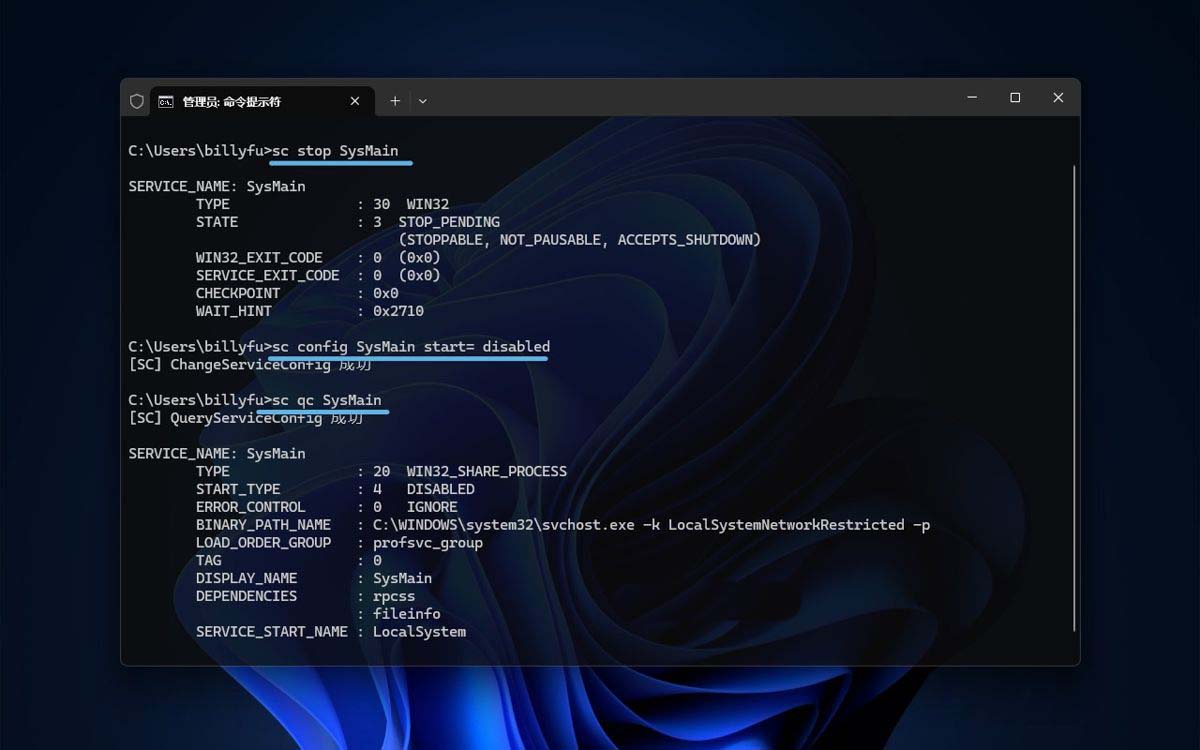Click the Command Prompt icon on the tab

166,101
